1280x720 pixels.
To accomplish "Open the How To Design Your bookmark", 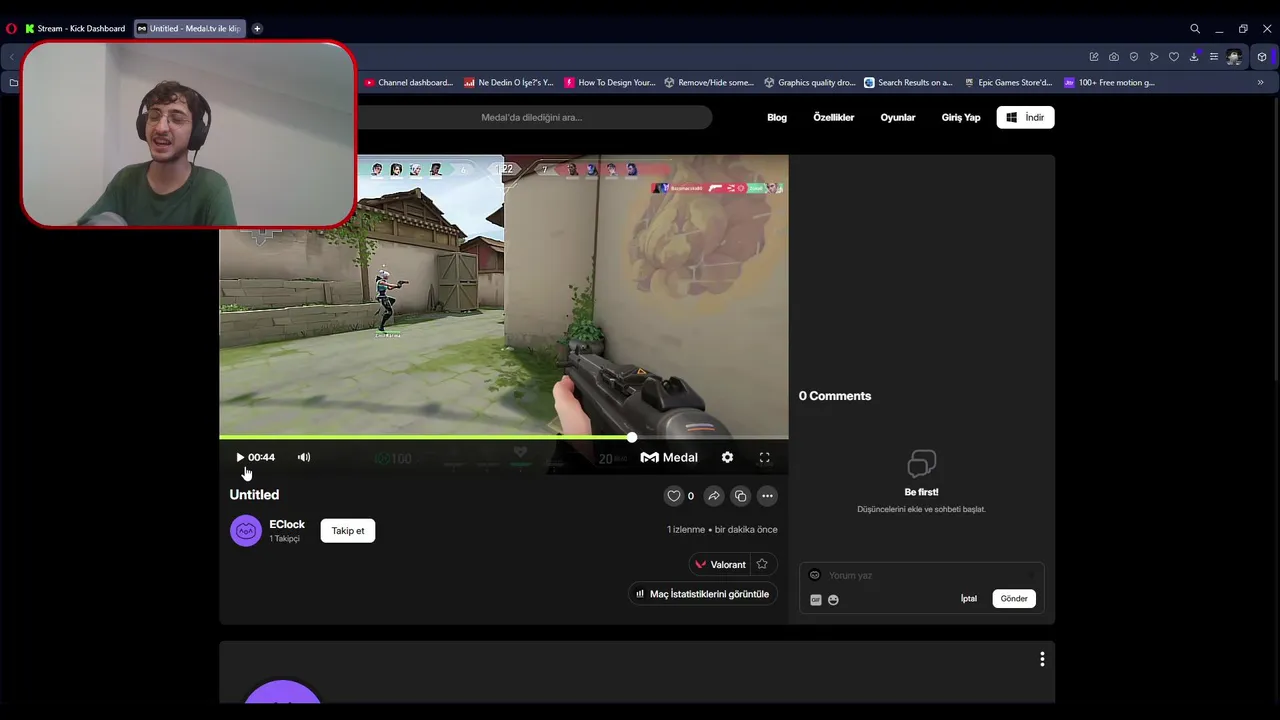I will click(x=610, y=83).
